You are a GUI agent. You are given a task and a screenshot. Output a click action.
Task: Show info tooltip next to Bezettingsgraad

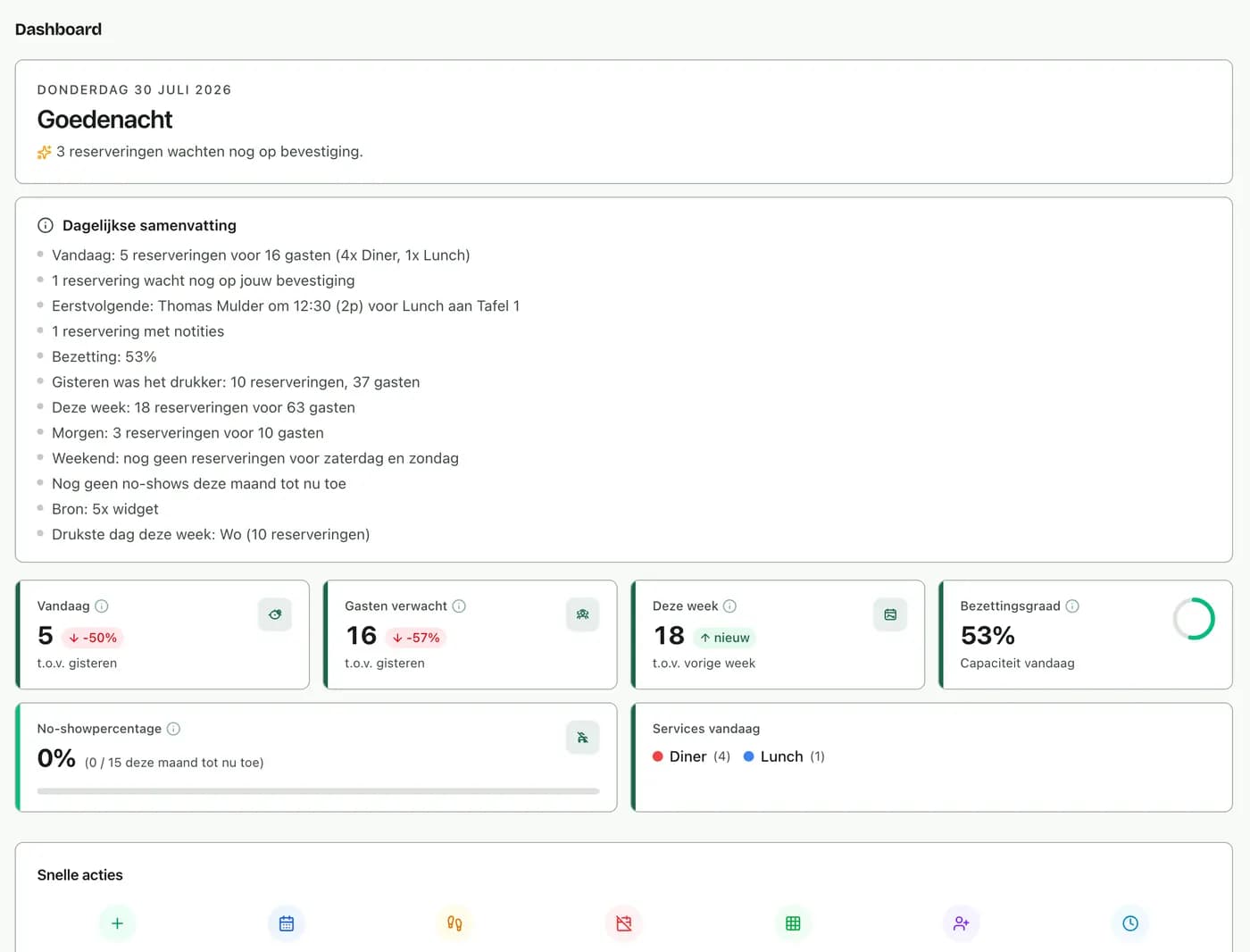coord(1072,606)
